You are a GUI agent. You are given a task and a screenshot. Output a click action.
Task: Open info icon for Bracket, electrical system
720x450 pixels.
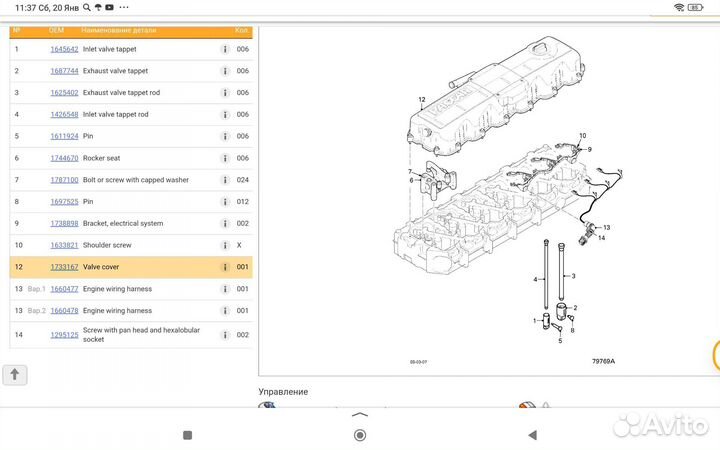pos(225,223)
